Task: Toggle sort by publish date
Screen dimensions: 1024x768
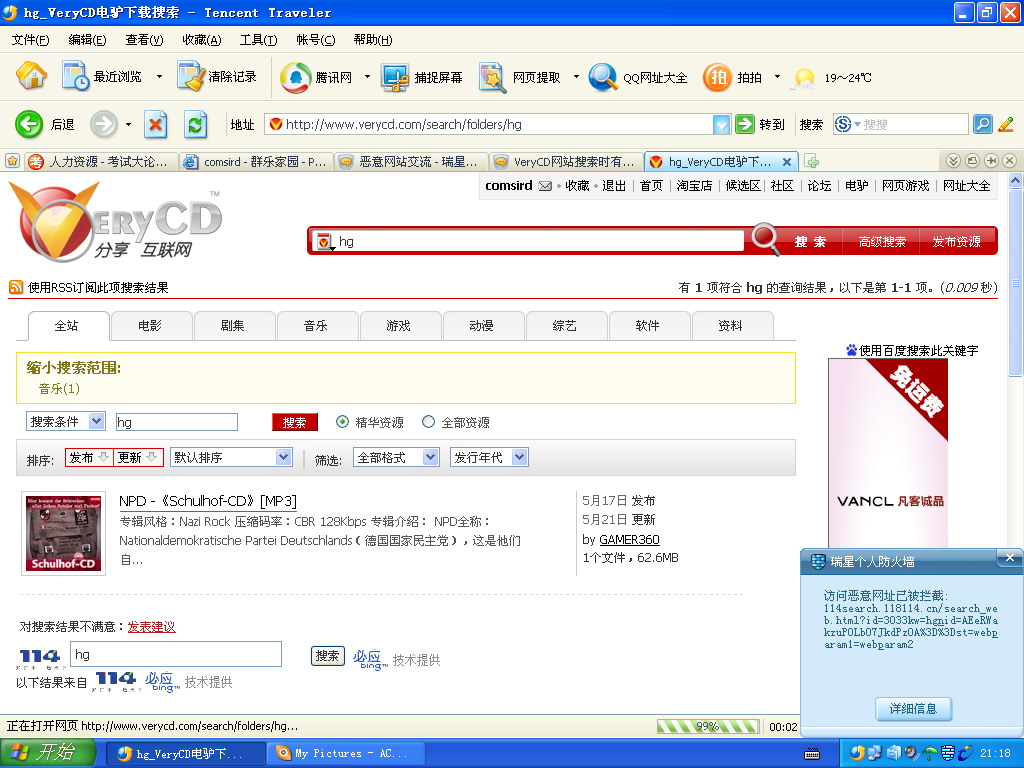Action: 89,457
